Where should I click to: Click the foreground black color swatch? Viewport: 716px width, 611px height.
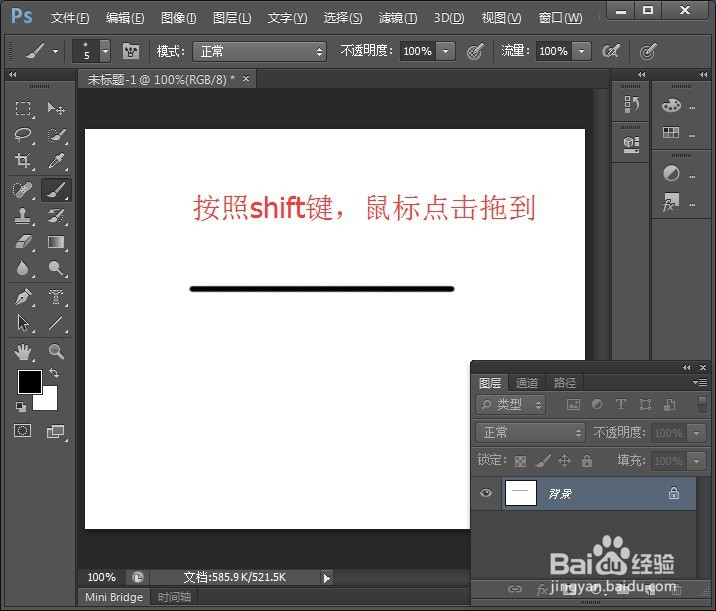point(28,380)
